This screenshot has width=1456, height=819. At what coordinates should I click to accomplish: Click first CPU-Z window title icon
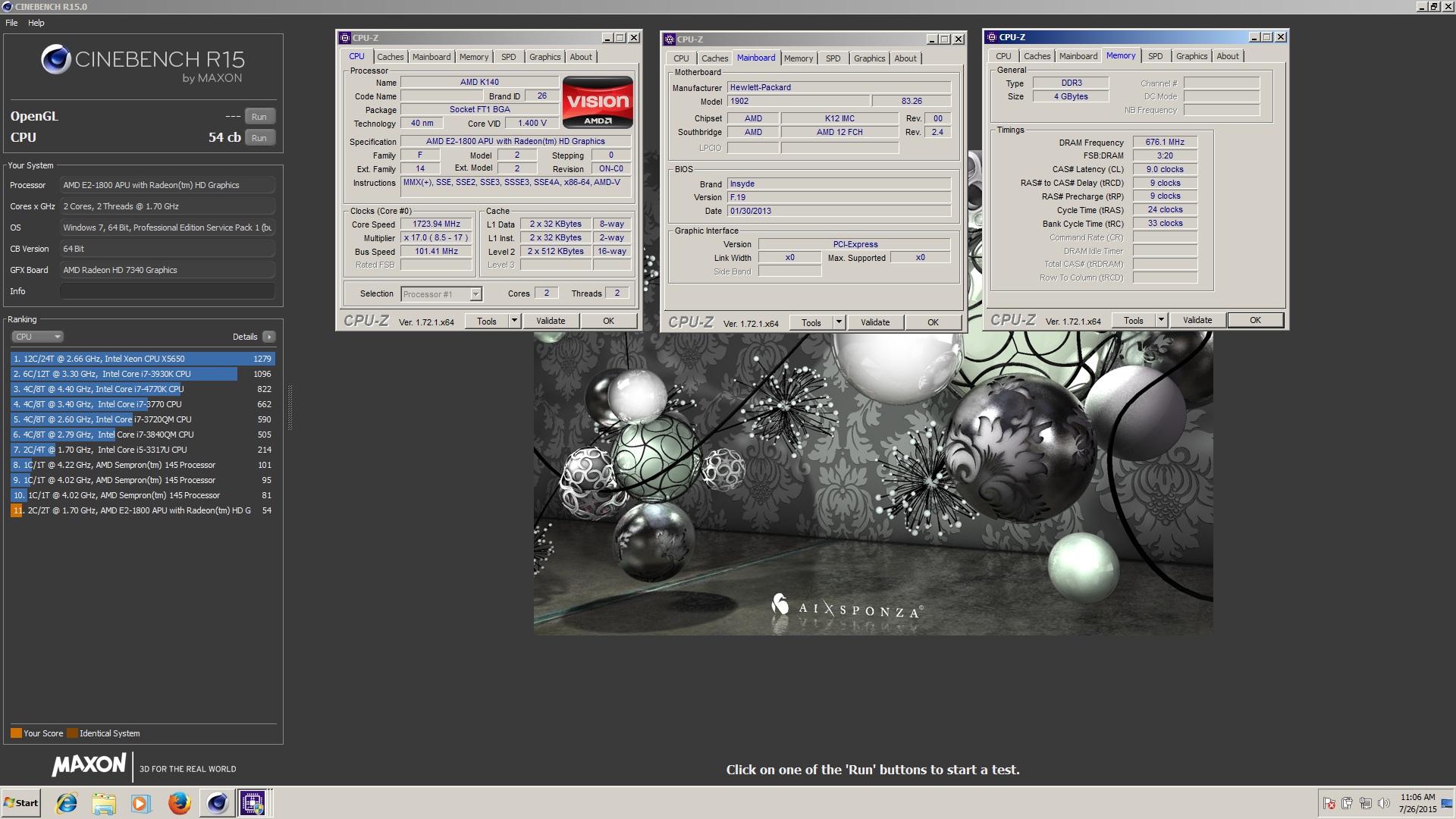pos(345,38)
